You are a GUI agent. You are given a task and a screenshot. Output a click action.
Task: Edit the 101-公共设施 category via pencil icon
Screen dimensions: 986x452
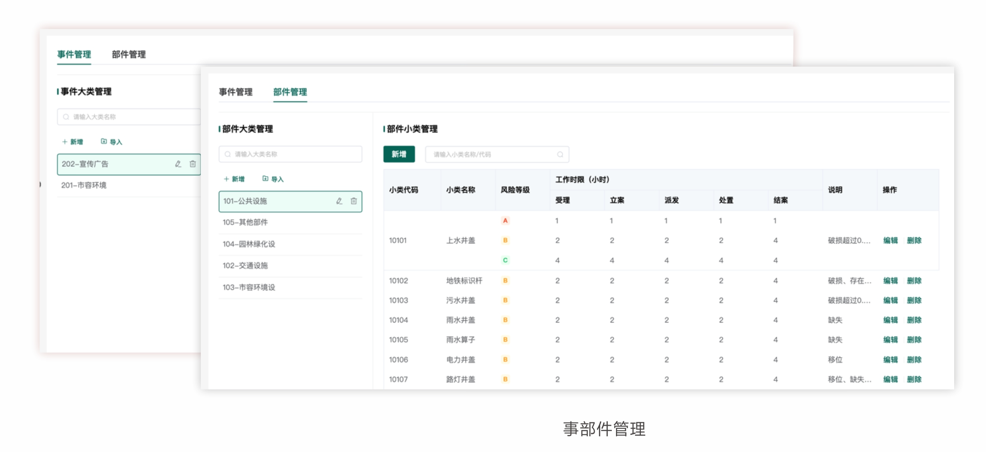point(340,201)
